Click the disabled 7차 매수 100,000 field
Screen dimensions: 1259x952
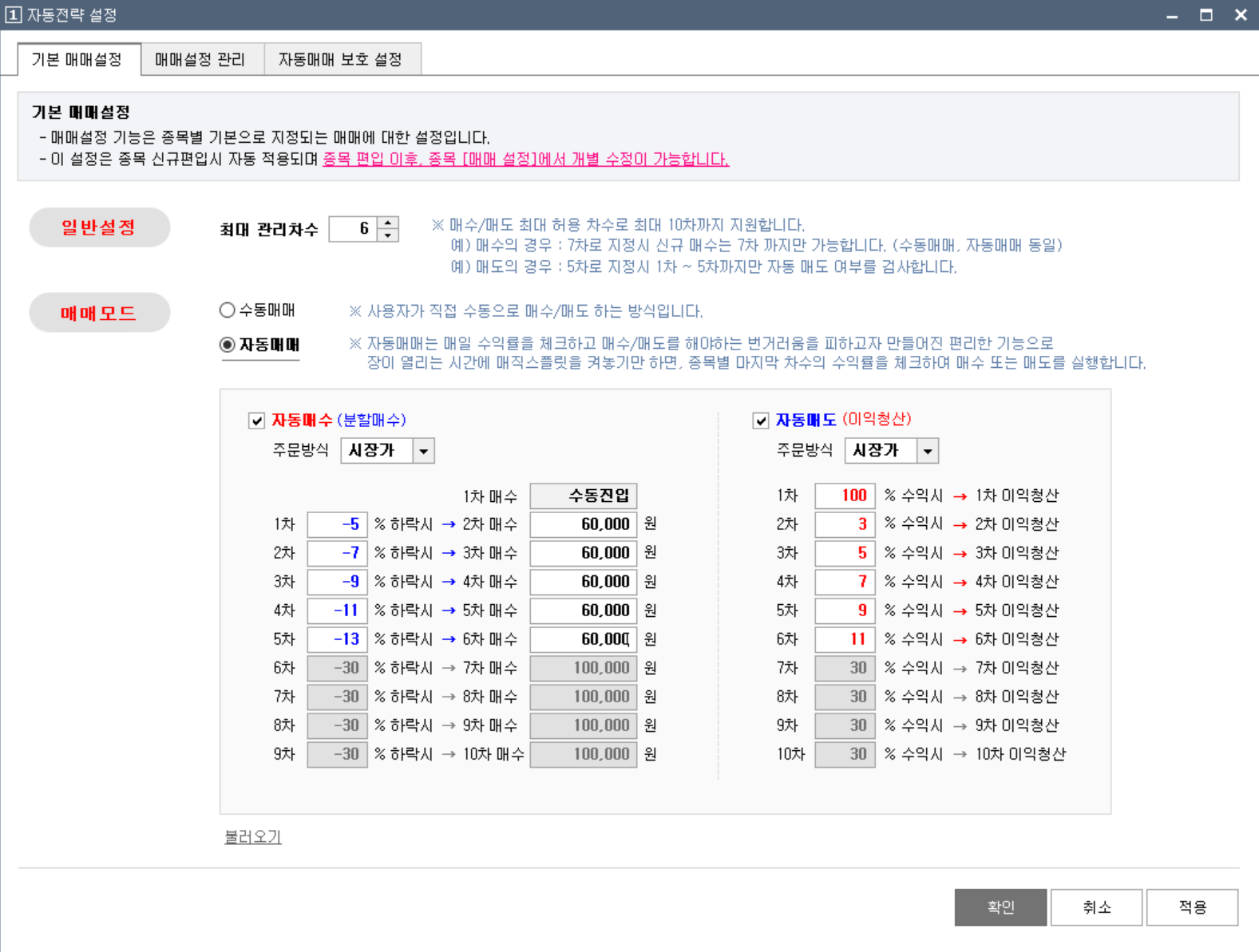tap(584, 668)
